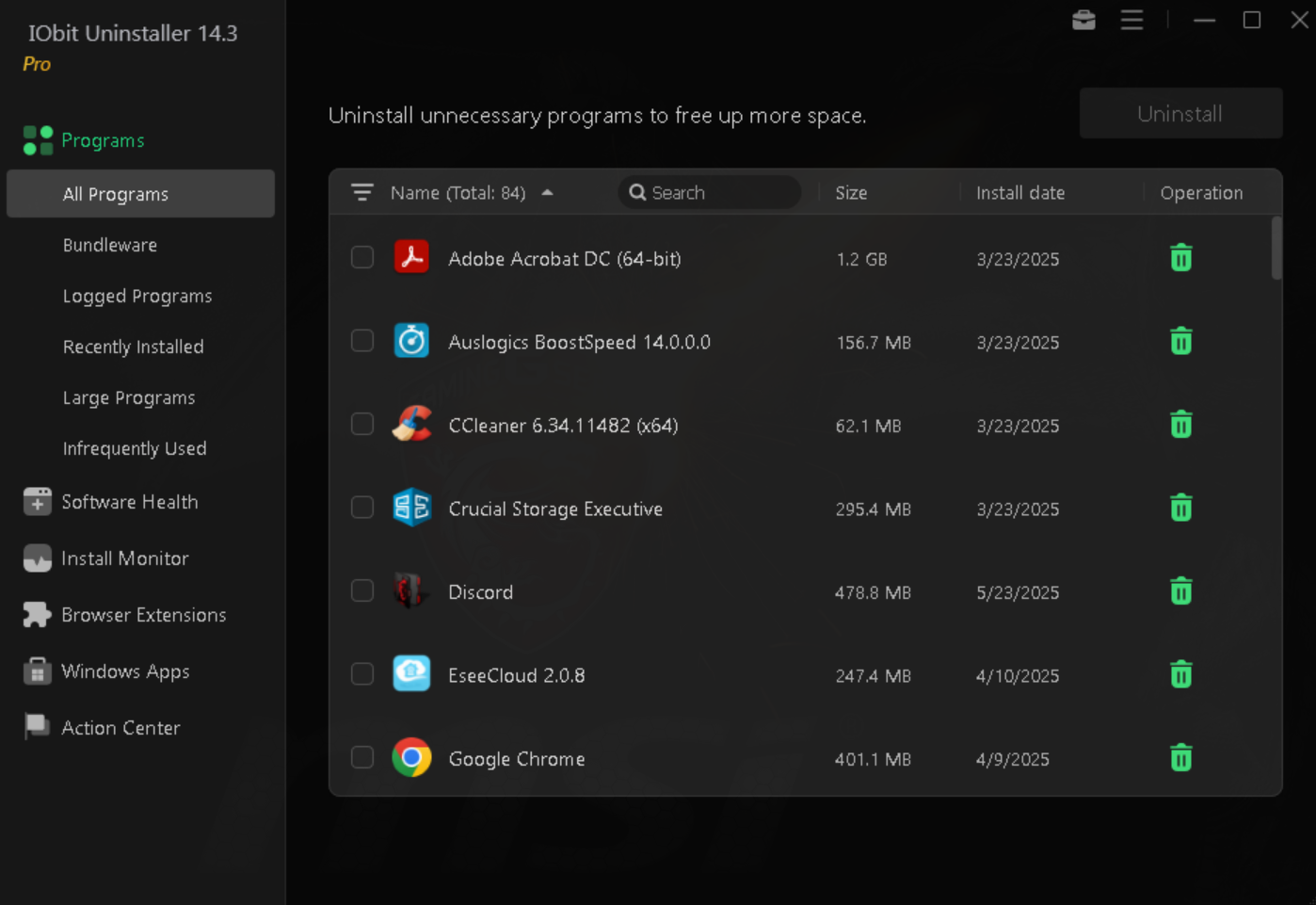Click the Programs section icon
Image resolution: width=1316 pixels, height=905 pixels.
[38, 140]
